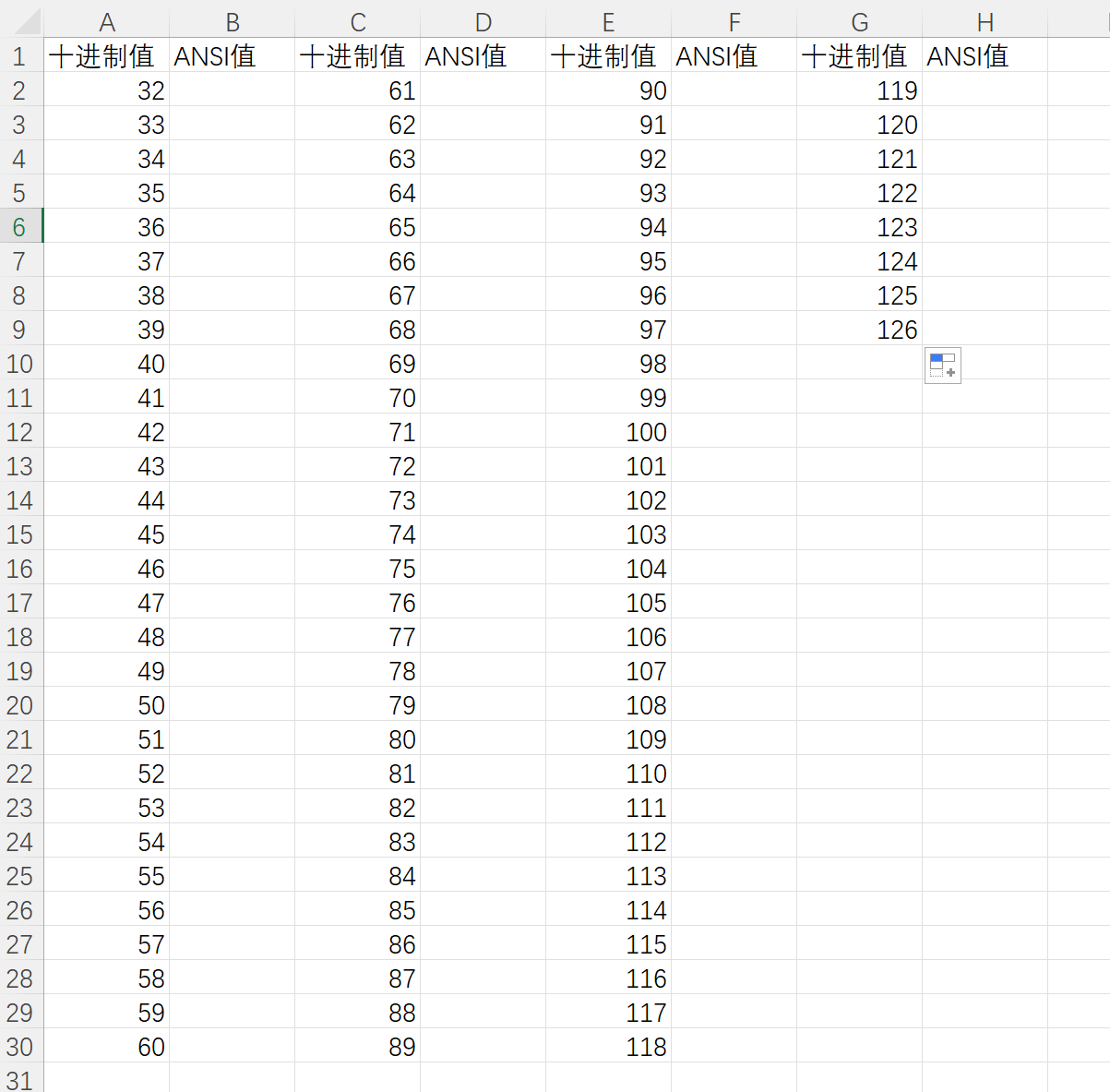Screen dimensions: 1110x1092
Task: Click row 1 header to select it
Action: (x=19, y=55)
